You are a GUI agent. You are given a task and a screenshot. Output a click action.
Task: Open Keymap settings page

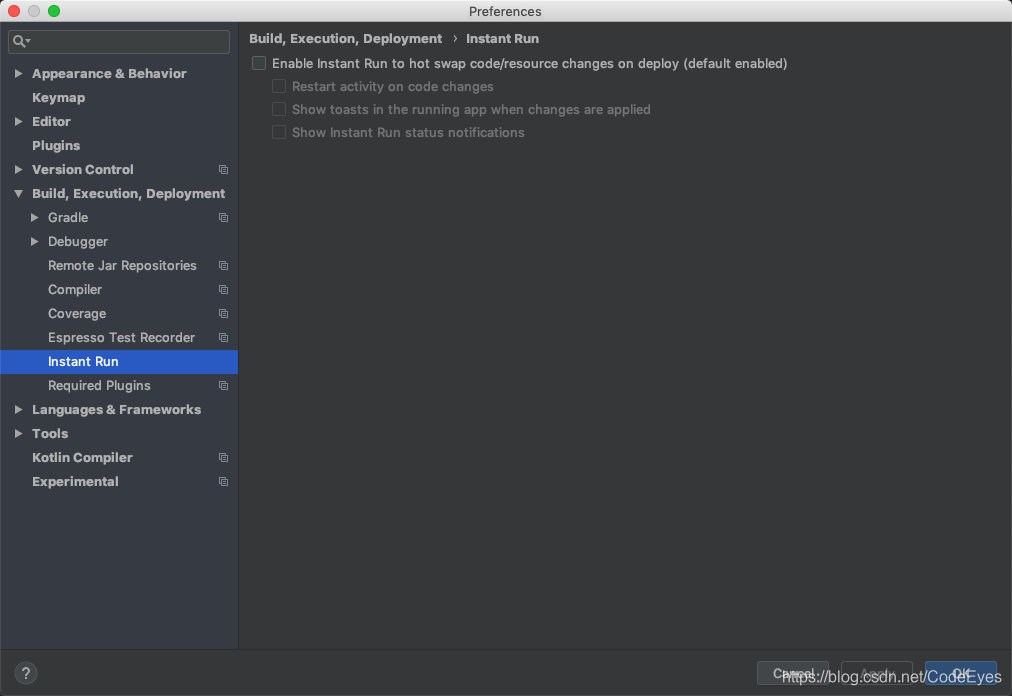[59, 97]
